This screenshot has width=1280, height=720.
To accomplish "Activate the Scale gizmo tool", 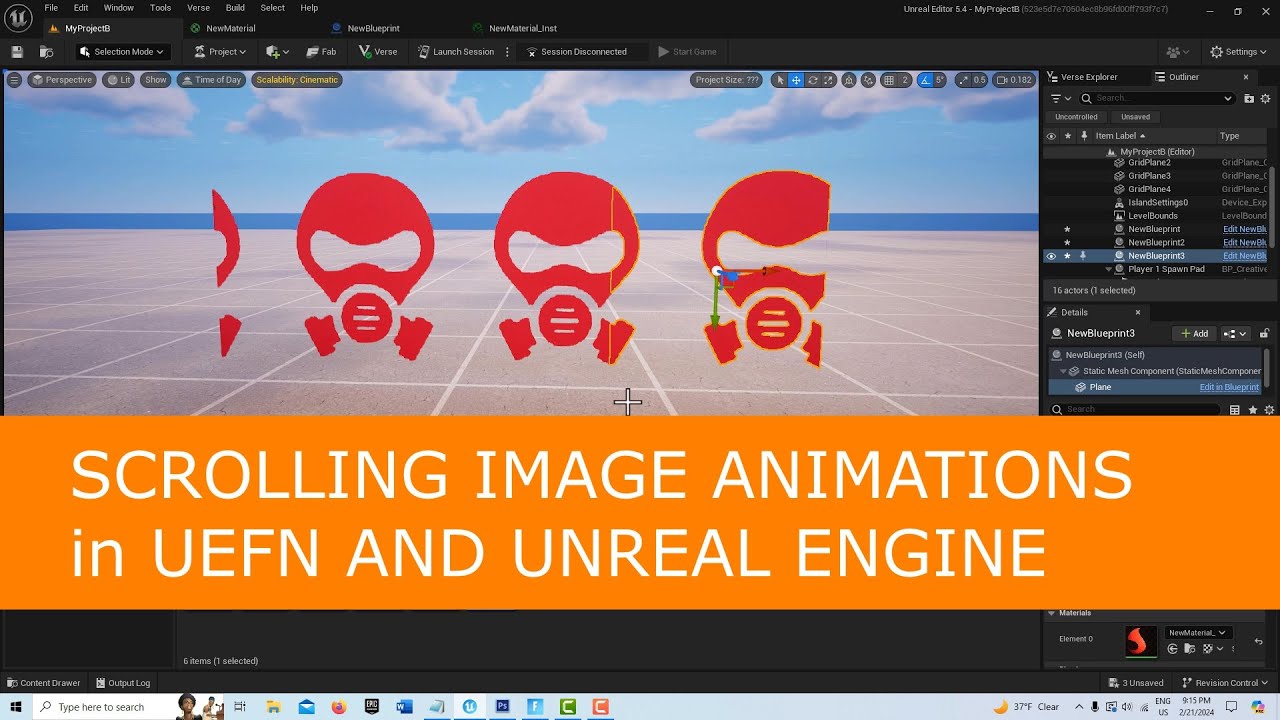I will [x=829, y=80].
